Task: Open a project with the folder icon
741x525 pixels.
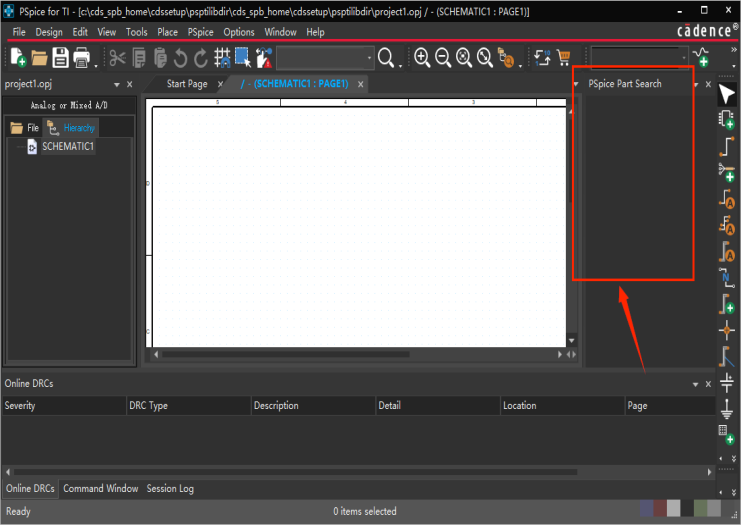Action: coord(39,58)
